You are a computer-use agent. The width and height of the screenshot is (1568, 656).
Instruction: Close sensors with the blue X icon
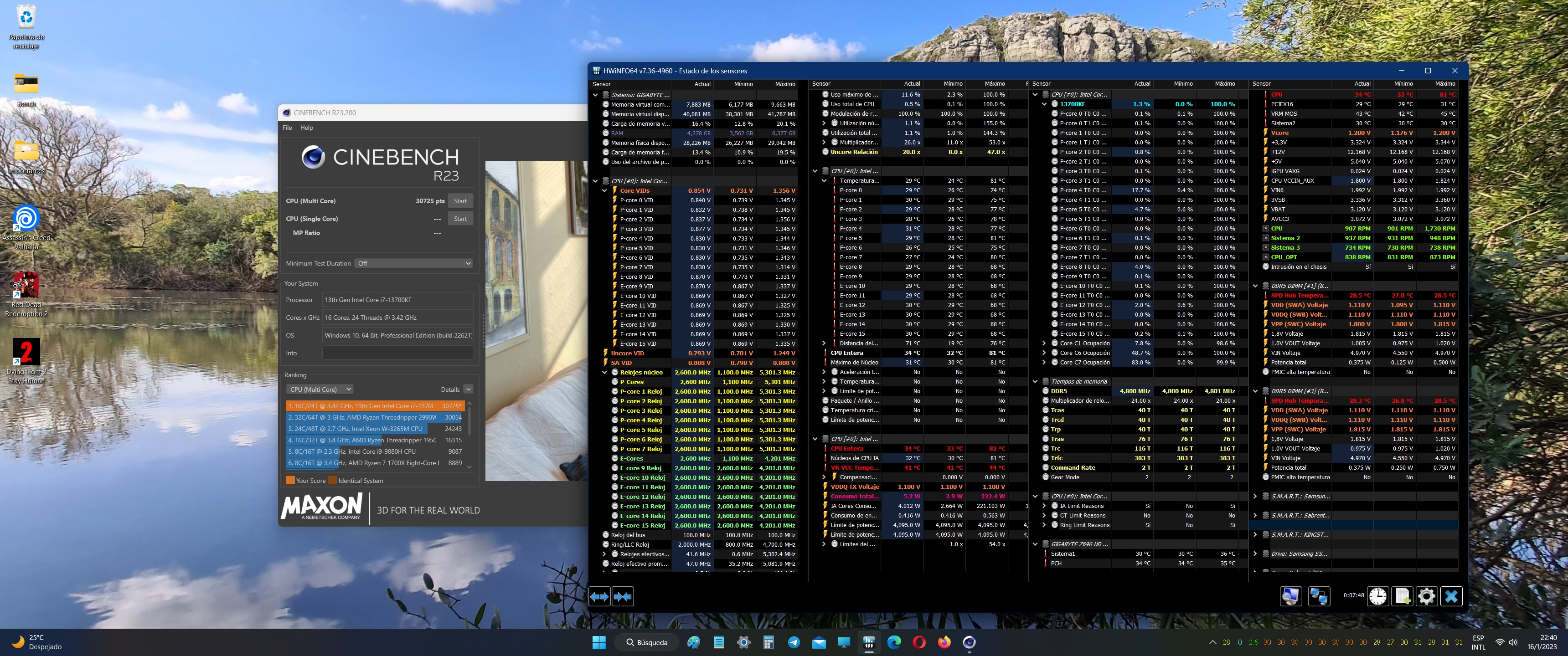coord(1451,596)
